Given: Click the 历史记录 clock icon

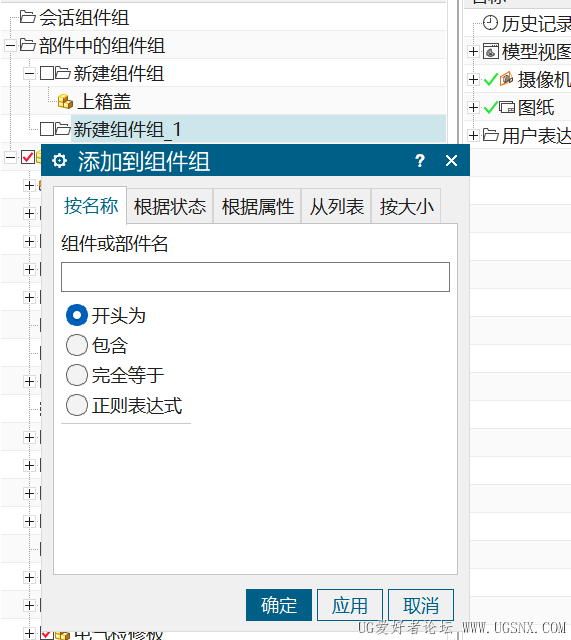Looking at the screenshot, I should [490, 23].
